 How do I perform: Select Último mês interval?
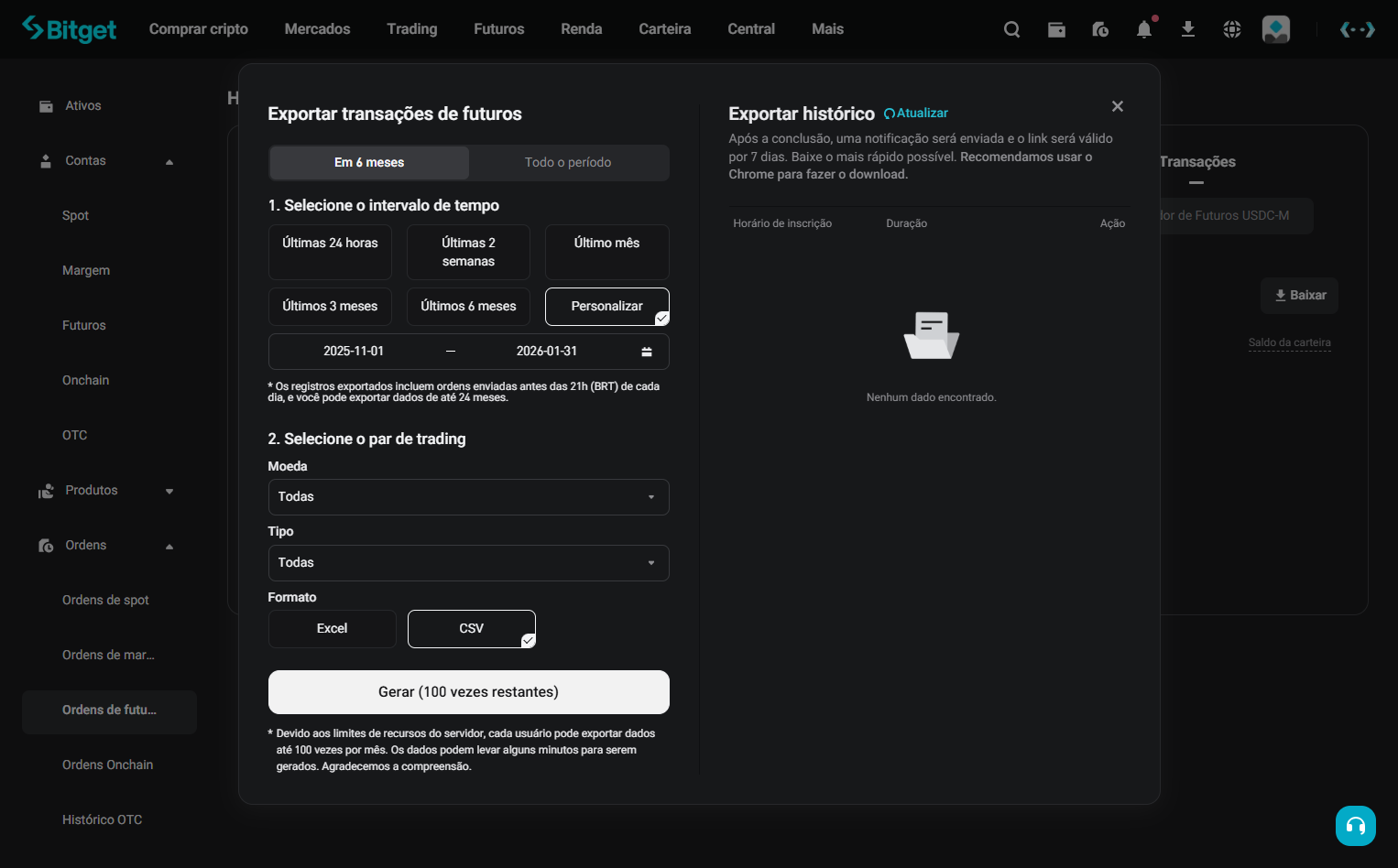pos(606,252)
